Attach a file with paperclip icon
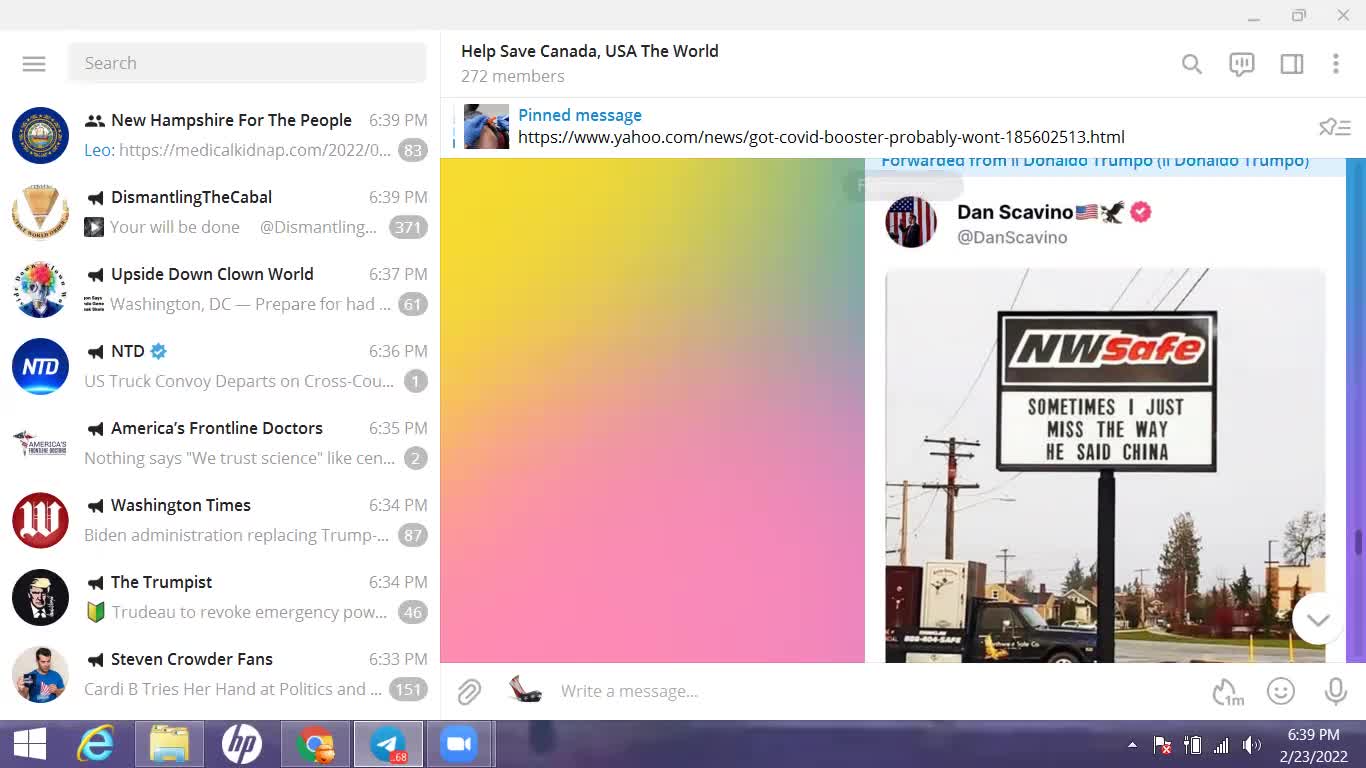The image size is (1366, 768). [x=469, y=691]
